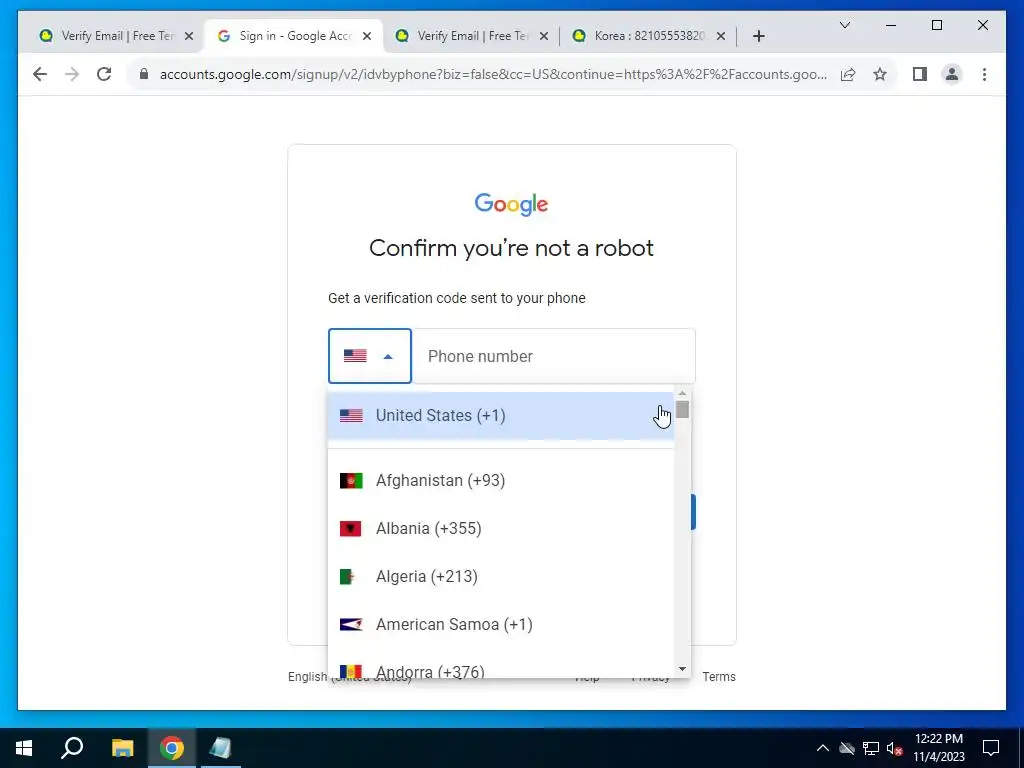Select American Samoa (+1)

(x=501, y=624)
